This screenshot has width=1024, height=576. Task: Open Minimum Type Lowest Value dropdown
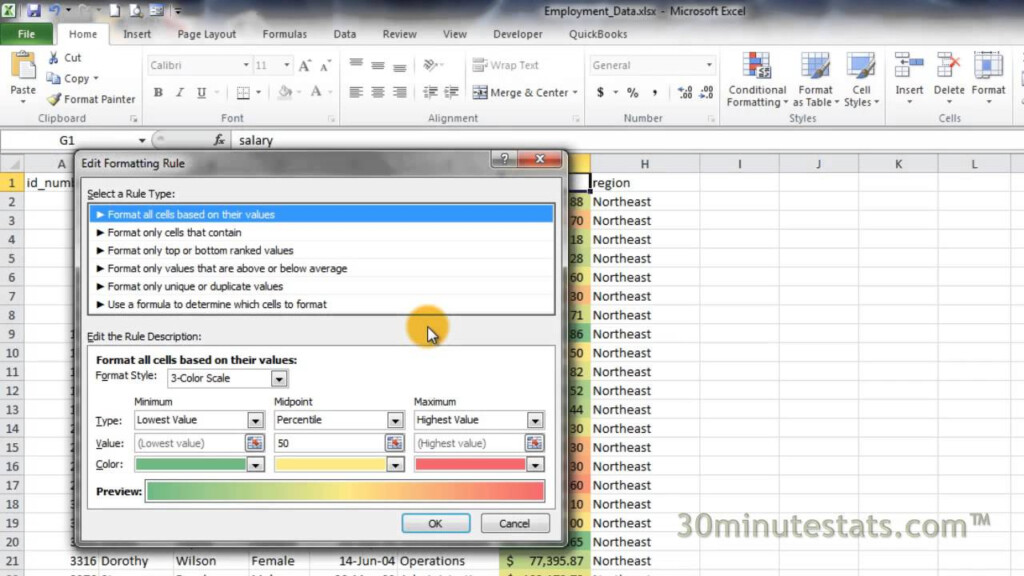pyautogui.click(x=255, y=421)
